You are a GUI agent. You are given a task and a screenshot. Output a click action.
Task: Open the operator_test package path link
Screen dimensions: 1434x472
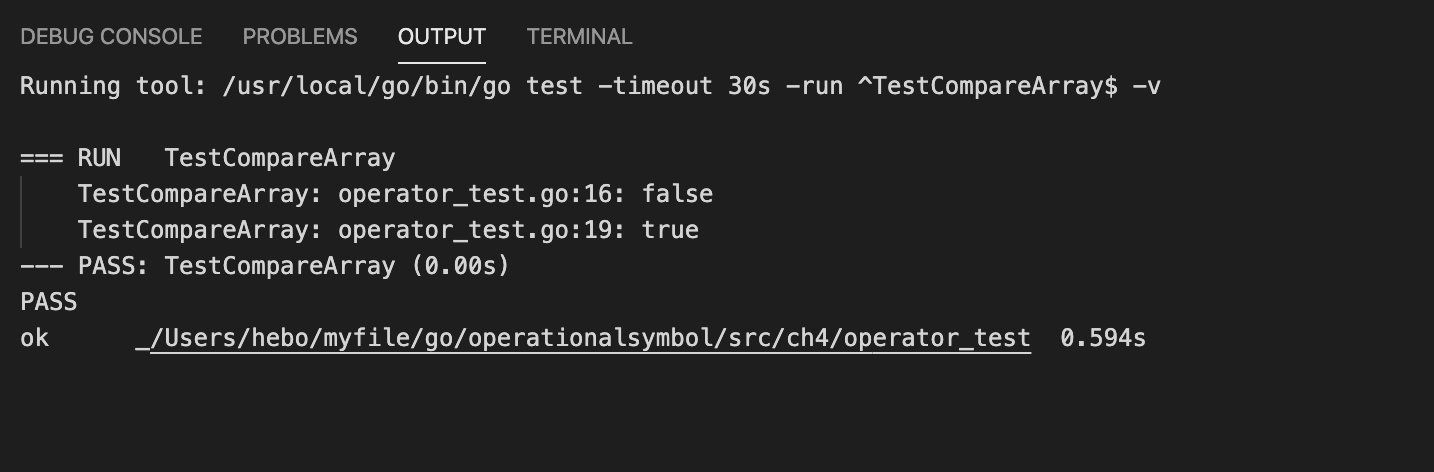(590, 338)
